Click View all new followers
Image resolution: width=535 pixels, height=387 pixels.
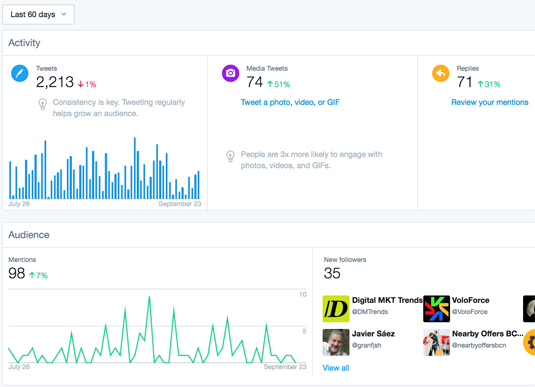(x=336, y=368)
